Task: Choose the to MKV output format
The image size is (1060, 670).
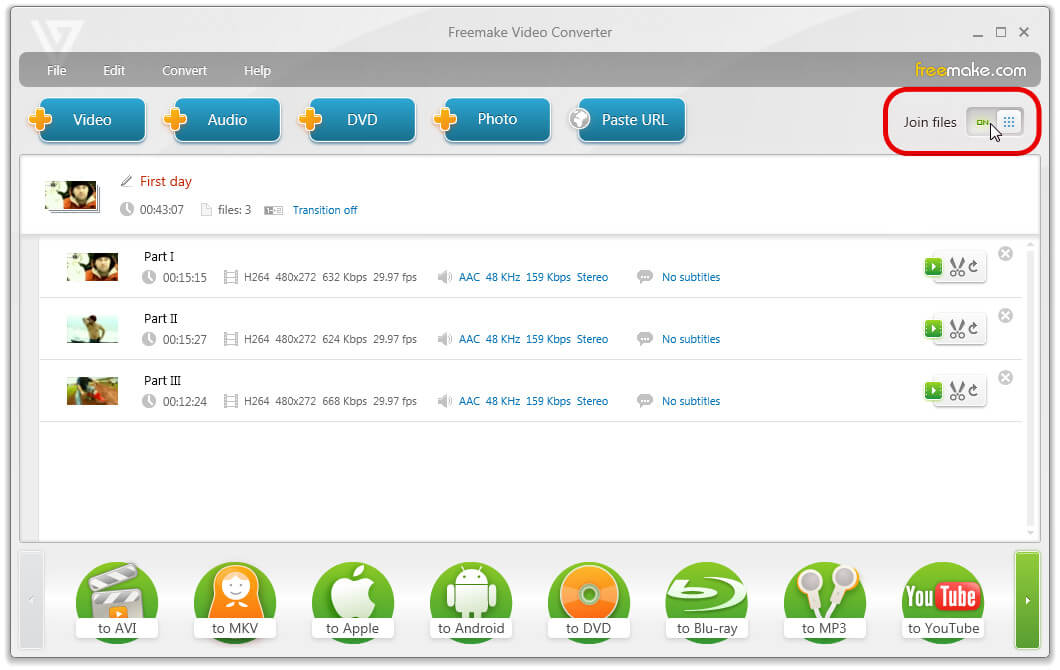Action: [234, 602]
